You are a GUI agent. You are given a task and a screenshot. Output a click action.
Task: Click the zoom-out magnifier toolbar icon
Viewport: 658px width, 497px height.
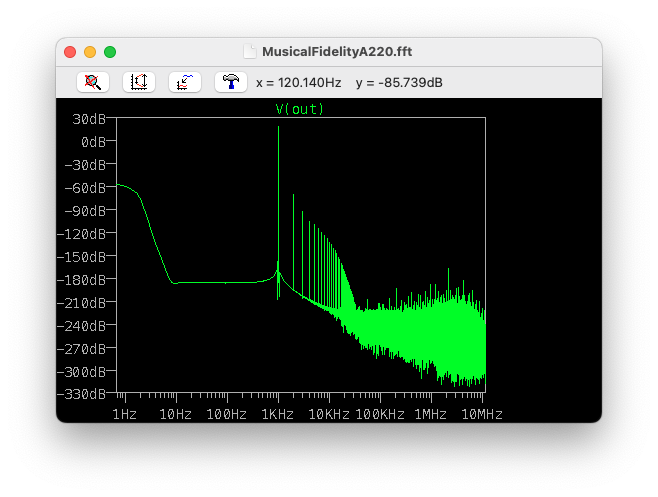[93, 82]
